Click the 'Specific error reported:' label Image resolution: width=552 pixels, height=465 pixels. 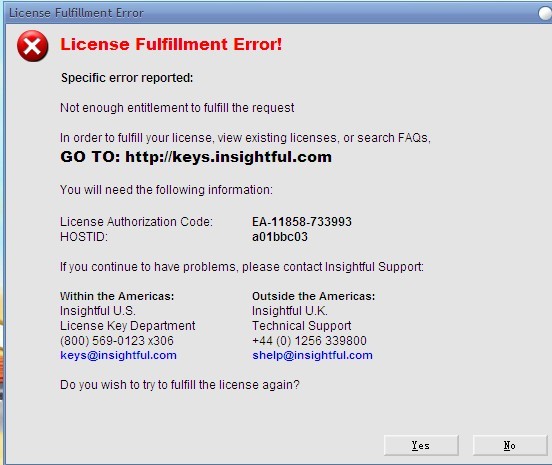127,77
